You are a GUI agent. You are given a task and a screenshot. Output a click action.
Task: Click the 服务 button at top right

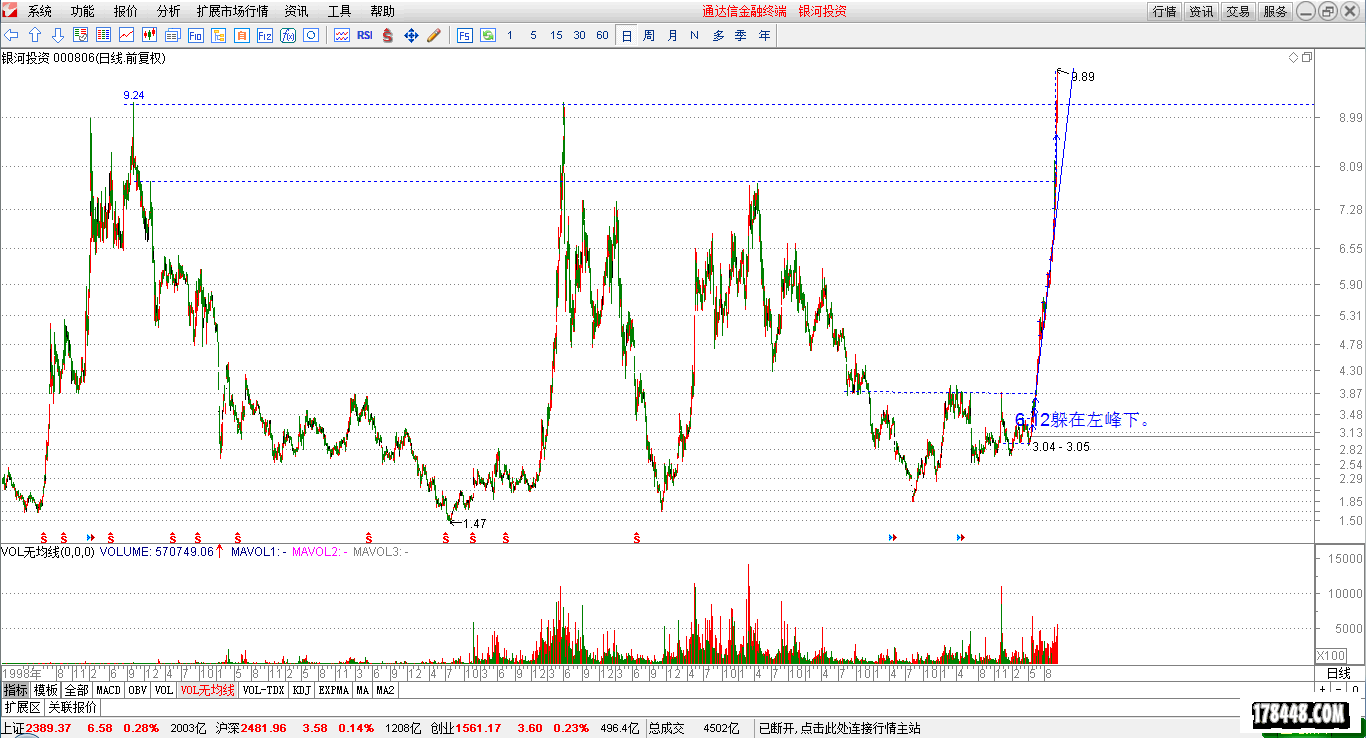(x=1275, y=11)
